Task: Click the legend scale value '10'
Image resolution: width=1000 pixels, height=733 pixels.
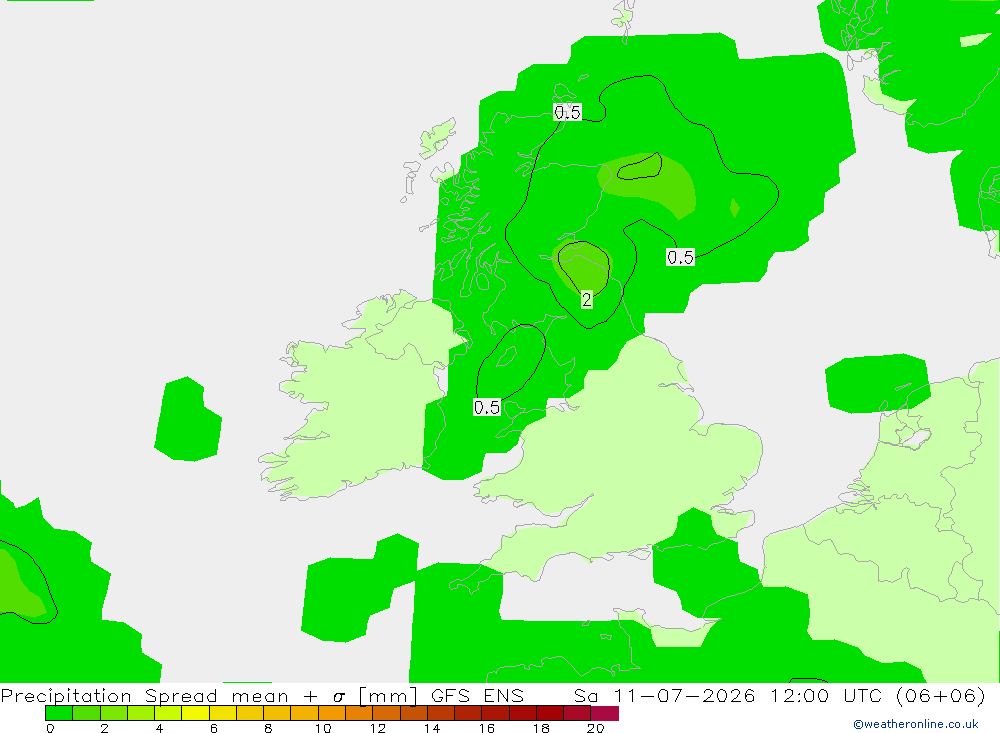Action: click(x=323, y=728)
